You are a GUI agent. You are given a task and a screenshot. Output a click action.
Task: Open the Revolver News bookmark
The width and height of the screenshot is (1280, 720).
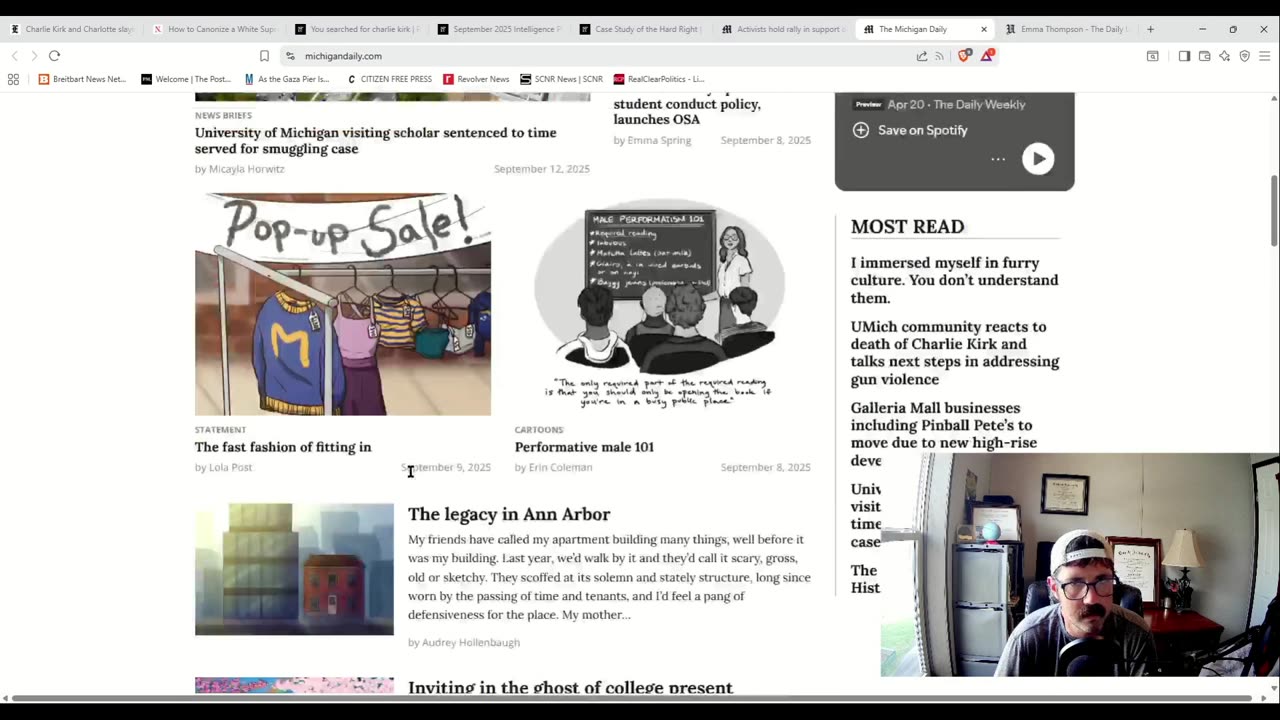(476, 79)
